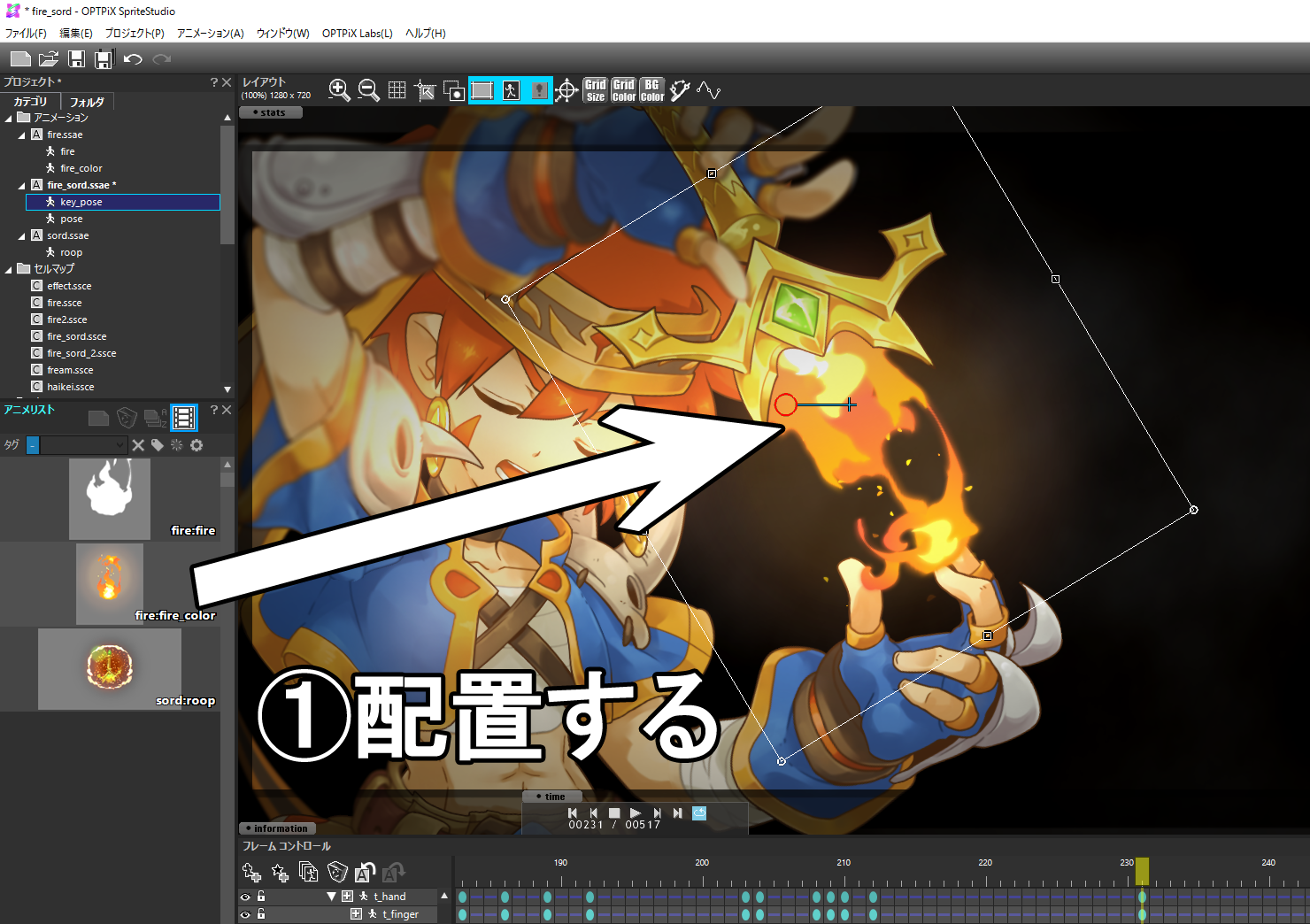This screenshot has width=1310, height=924.
Task: Select the fire_color animation
Action: point(81,168)
